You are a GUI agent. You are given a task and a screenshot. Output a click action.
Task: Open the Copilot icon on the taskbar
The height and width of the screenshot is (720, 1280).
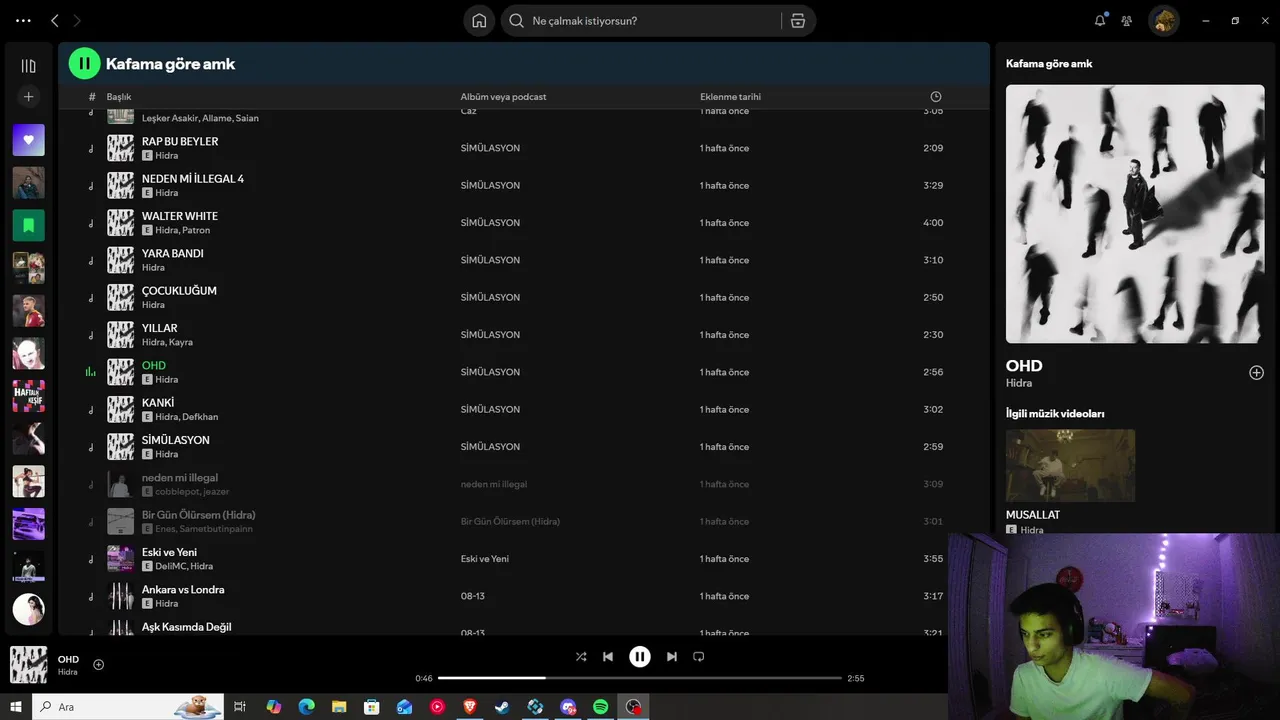point(273,707)
